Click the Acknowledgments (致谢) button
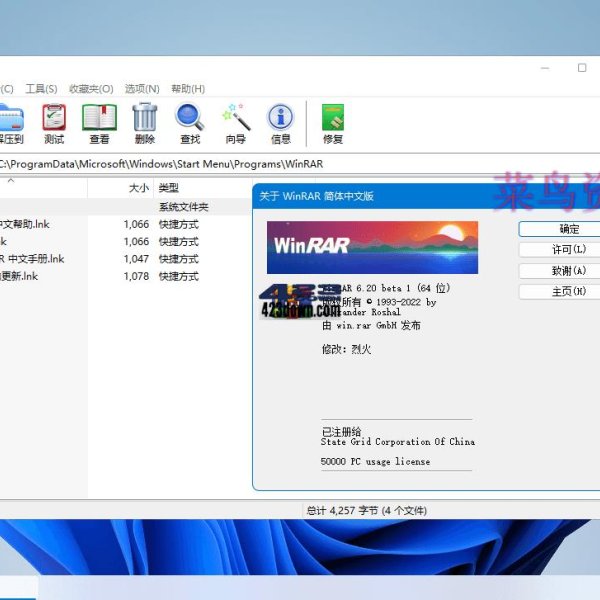The height and width of the screenshot is (600, 600). click(559, 271)
